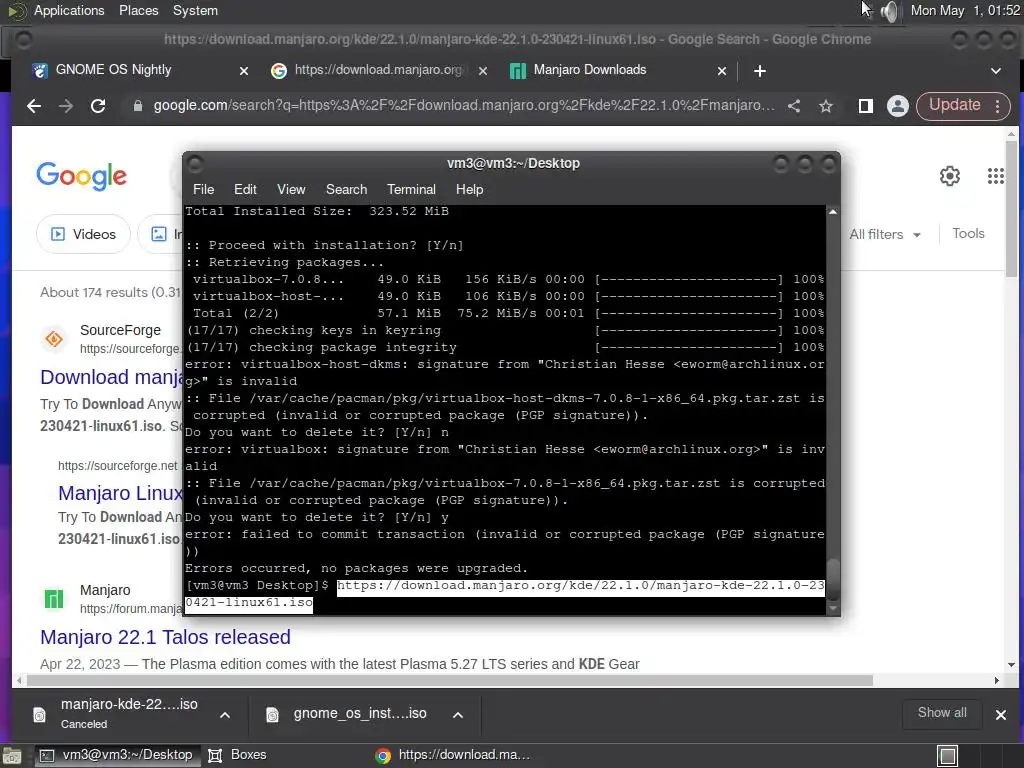Open the terminal Edit menu
1024x768 pixels.
(x=245, y=189)
